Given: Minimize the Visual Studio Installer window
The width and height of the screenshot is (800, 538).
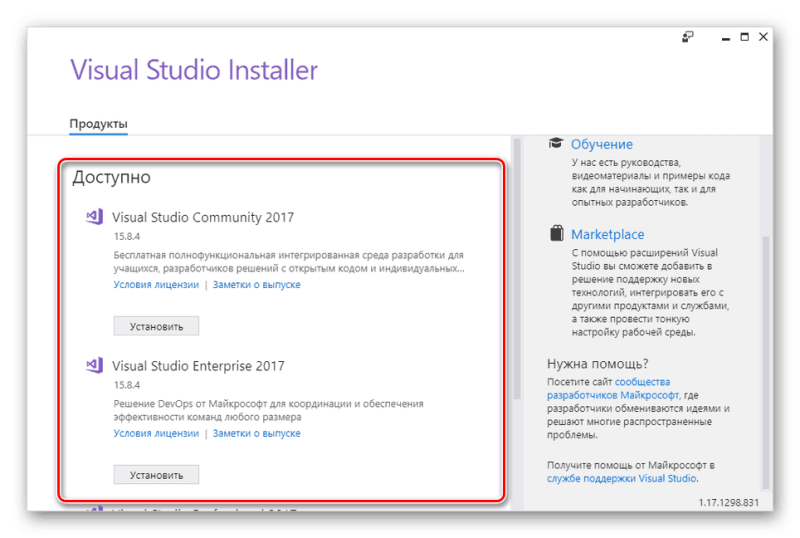Looking at the screenshot, I should pos(726,37).
